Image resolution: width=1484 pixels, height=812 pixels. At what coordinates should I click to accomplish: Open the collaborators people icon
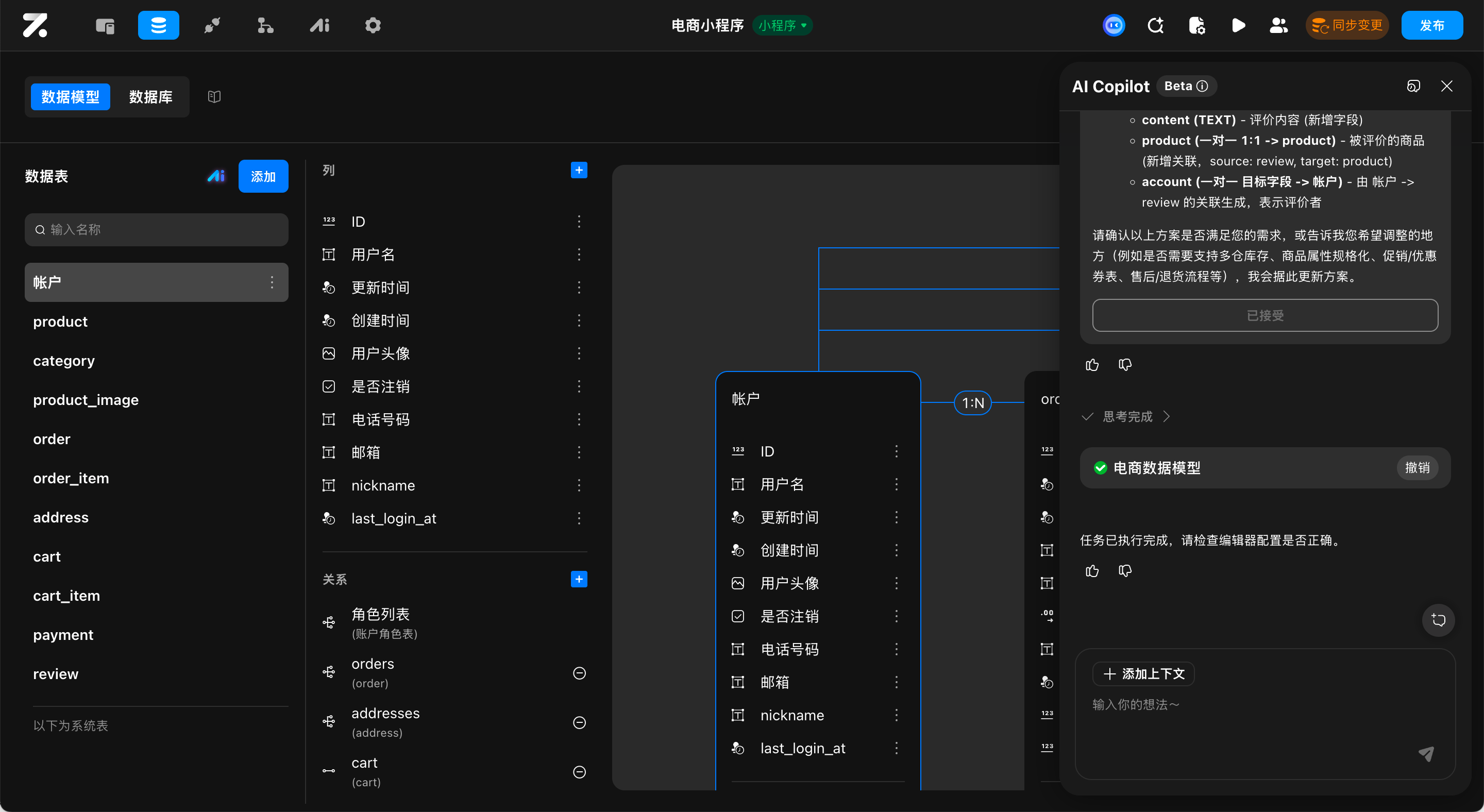pos(1278,25)
